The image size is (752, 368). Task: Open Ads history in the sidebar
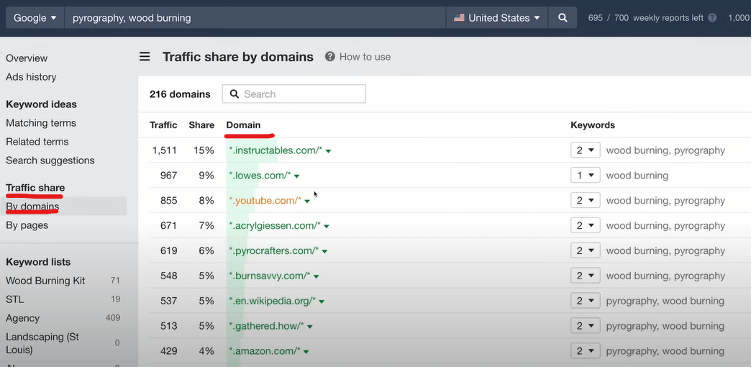pyautogui.click(x=31, y=77)
